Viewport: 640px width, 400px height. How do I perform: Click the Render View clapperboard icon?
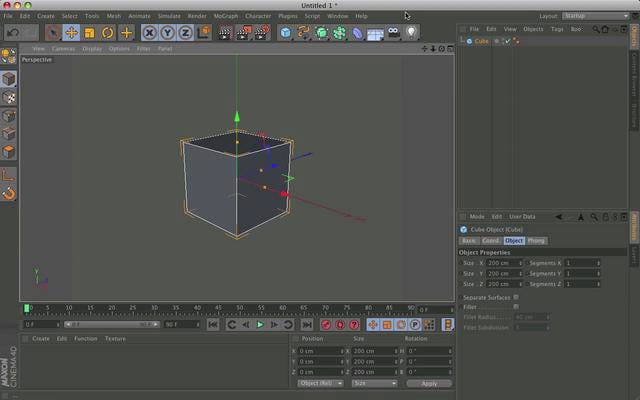pos(225,33)
